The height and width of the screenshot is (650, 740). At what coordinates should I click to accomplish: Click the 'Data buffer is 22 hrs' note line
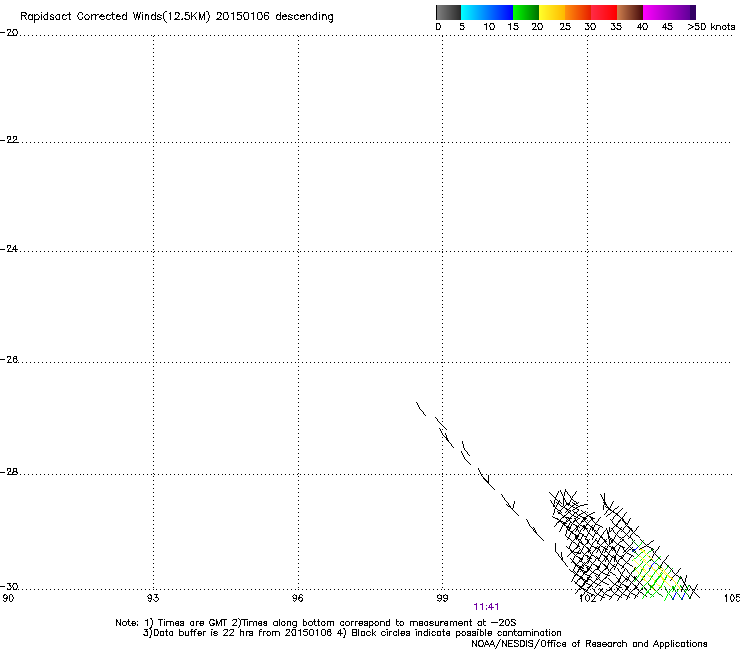coord(352,633)
